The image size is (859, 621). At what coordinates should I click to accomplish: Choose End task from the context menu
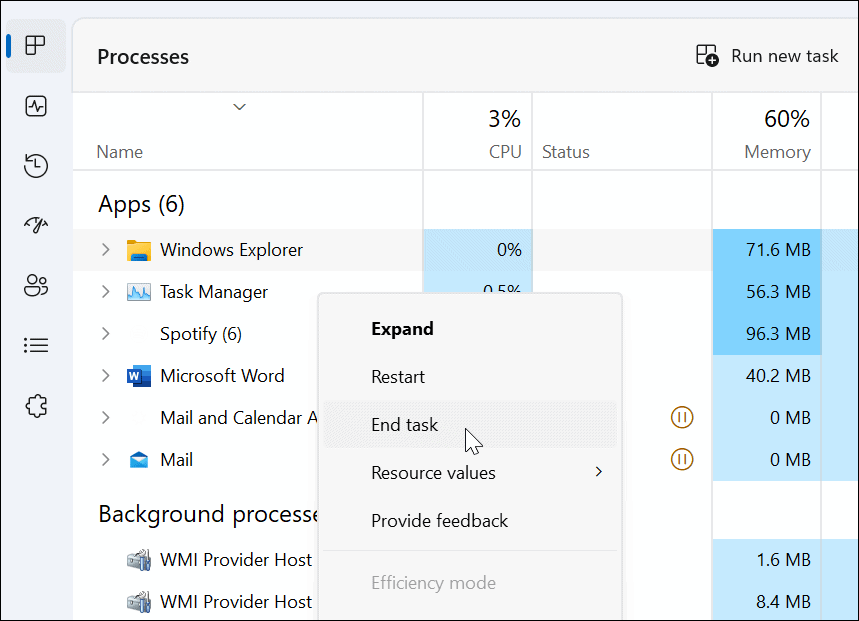404,424
